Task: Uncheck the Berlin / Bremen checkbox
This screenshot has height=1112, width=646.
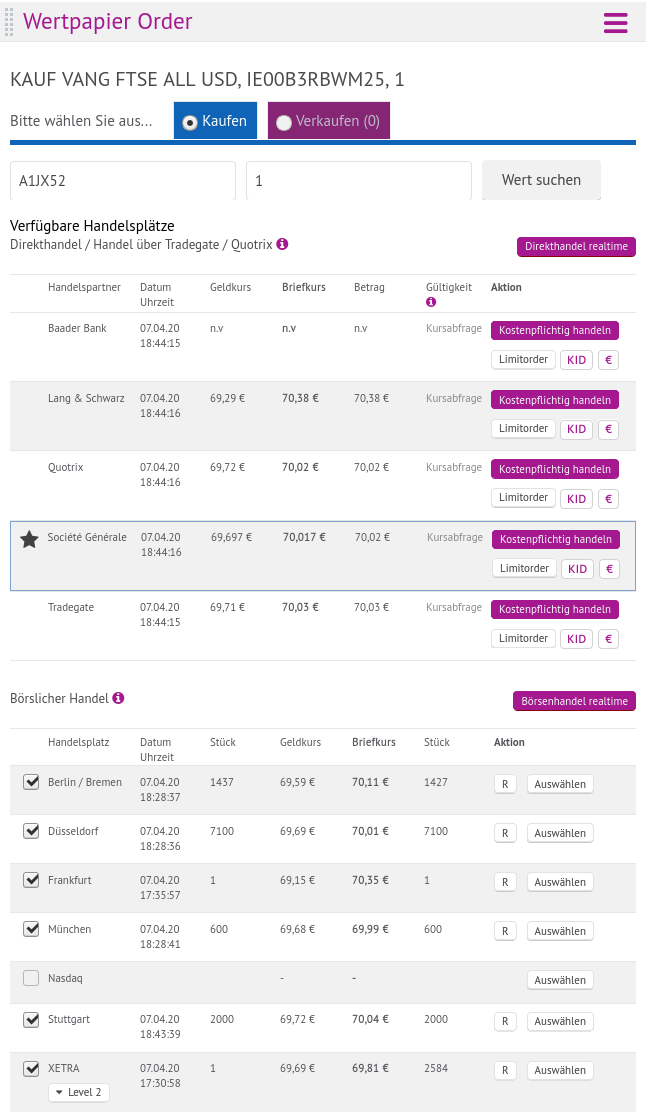Action: [31, 782]
